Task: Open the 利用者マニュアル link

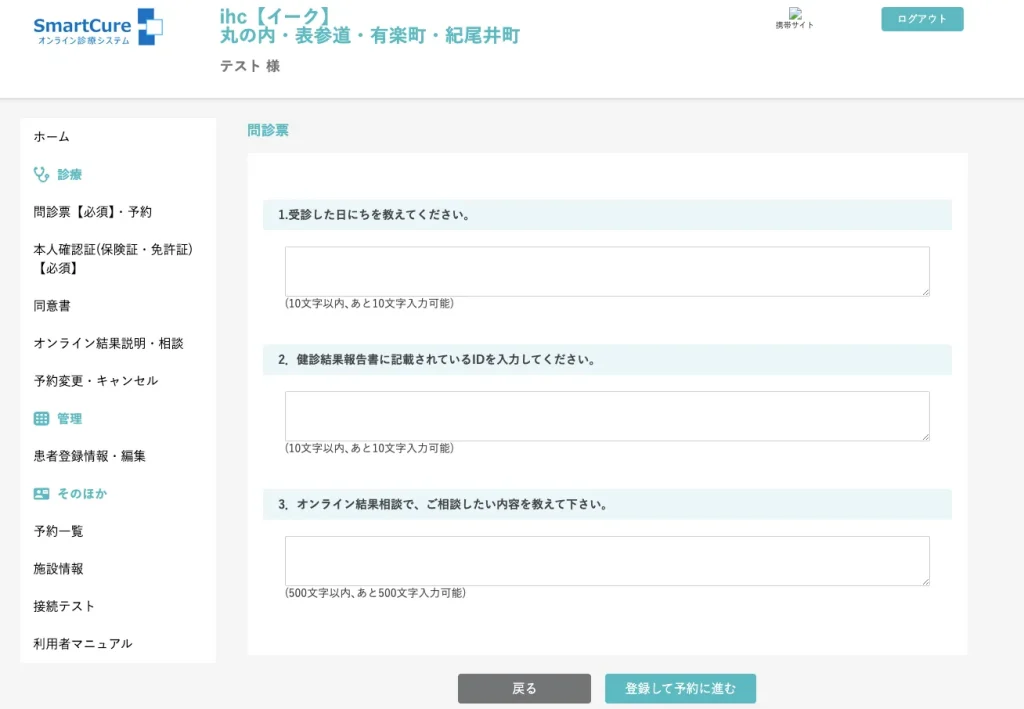Action: (x=83, y=643)
